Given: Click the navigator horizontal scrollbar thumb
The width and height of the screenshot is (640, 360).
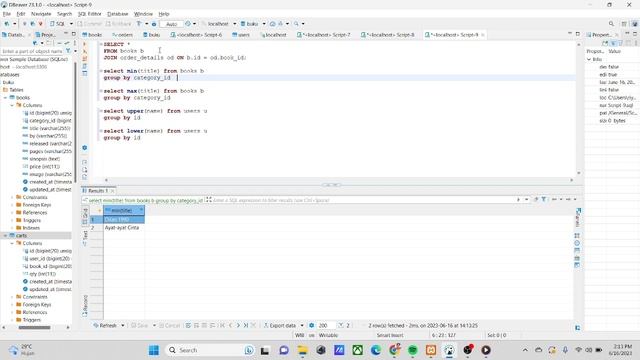Looking at the screenshot, I should [34, 327].
